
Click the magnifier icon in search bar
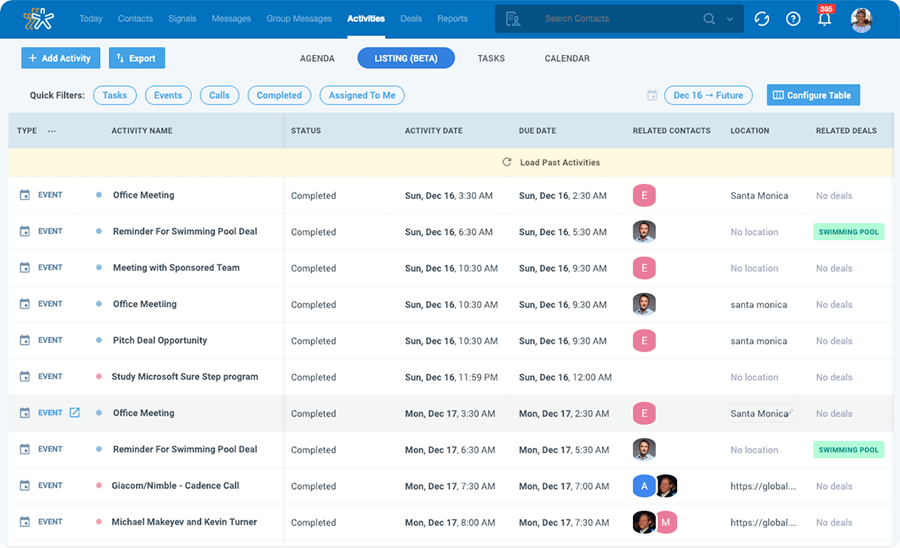pyautogui.click(x=709, y=19)
